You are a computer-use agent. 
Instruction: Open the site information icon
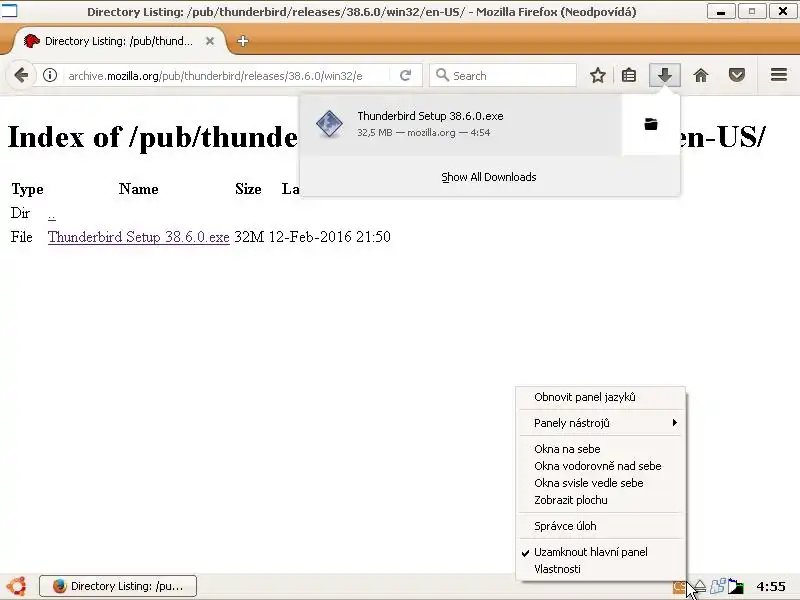pyautogui.click(x=49, y=76)
